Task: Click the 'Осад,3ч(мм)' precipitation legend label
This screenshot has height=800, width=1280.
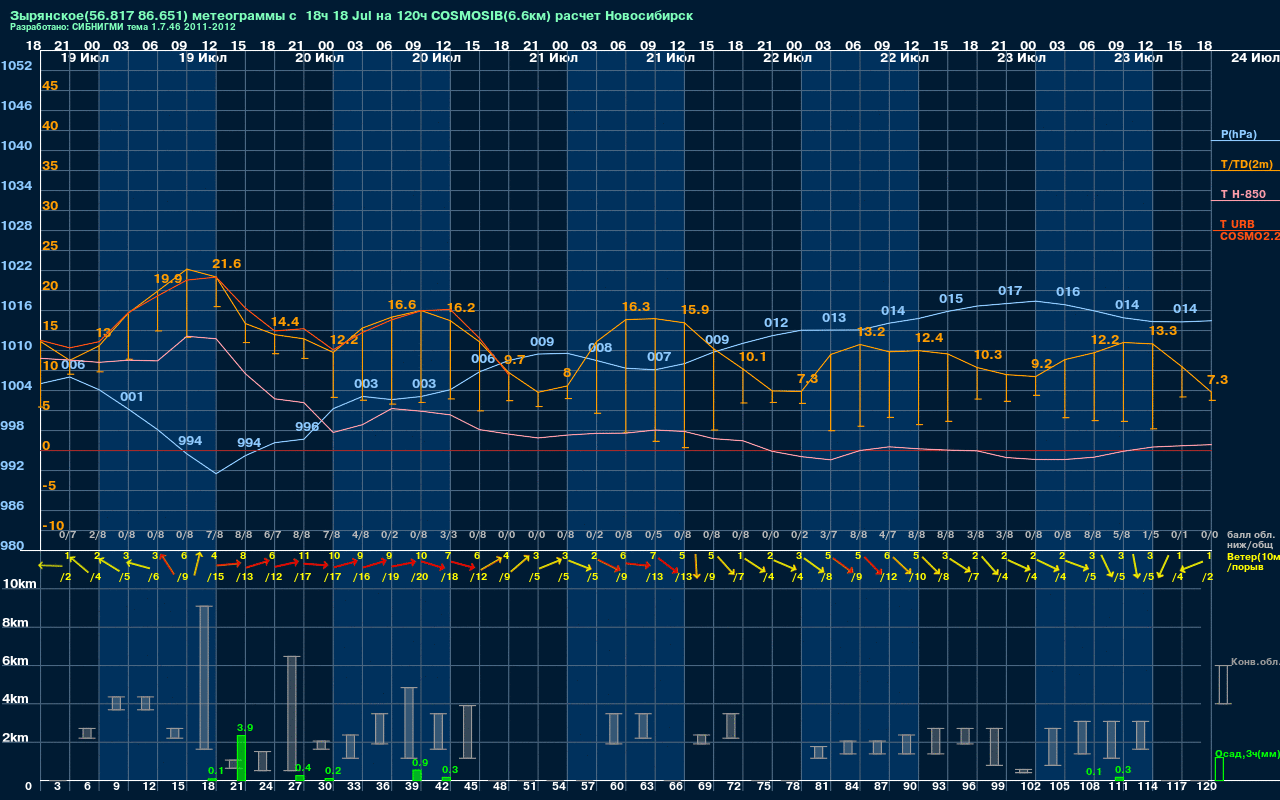Action: pyautogui.click(x=1246, y=753)
